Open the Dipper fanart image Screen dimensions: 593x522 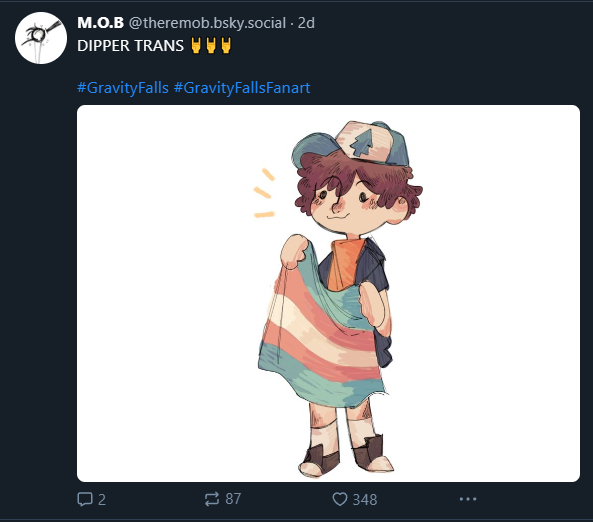(328, 294)
